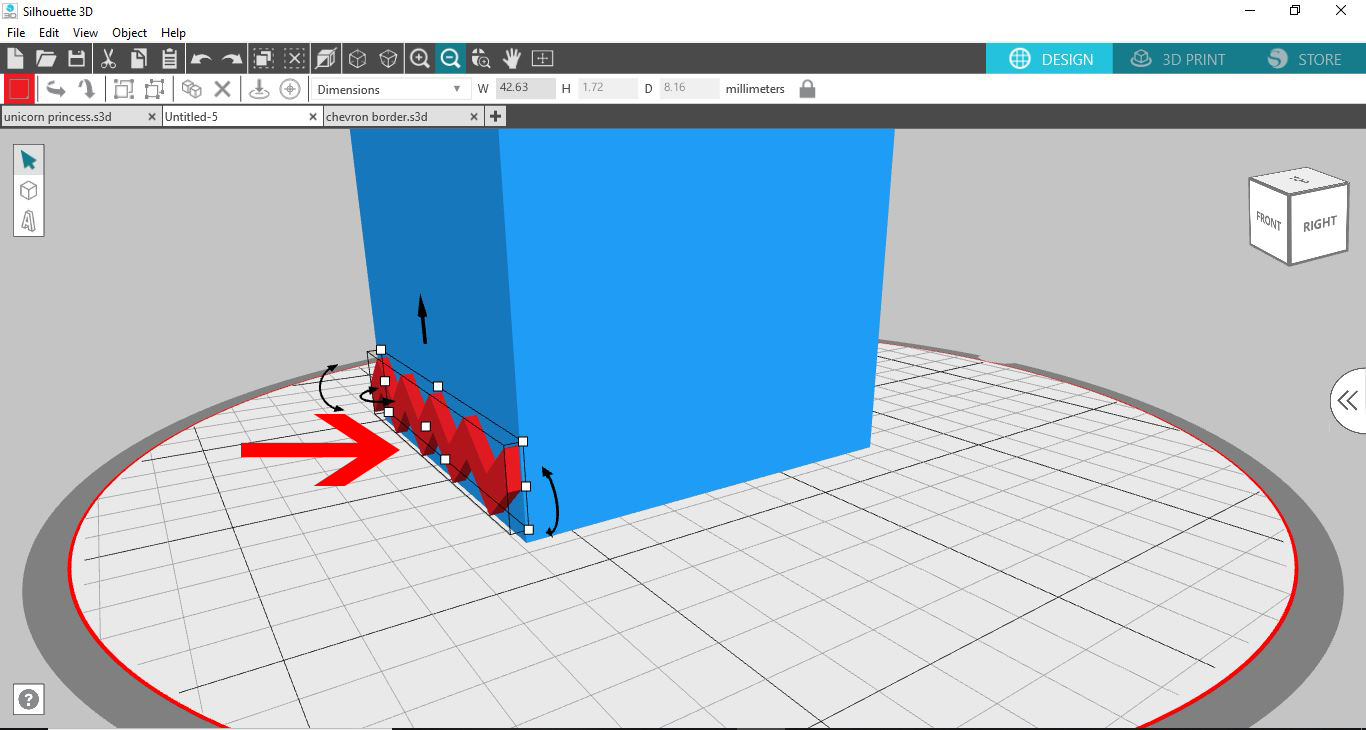Image resolution: width=1366 pixels, height=730 pixels.
Task: Create a new document with New icon
Action: [x=15, y=58]
